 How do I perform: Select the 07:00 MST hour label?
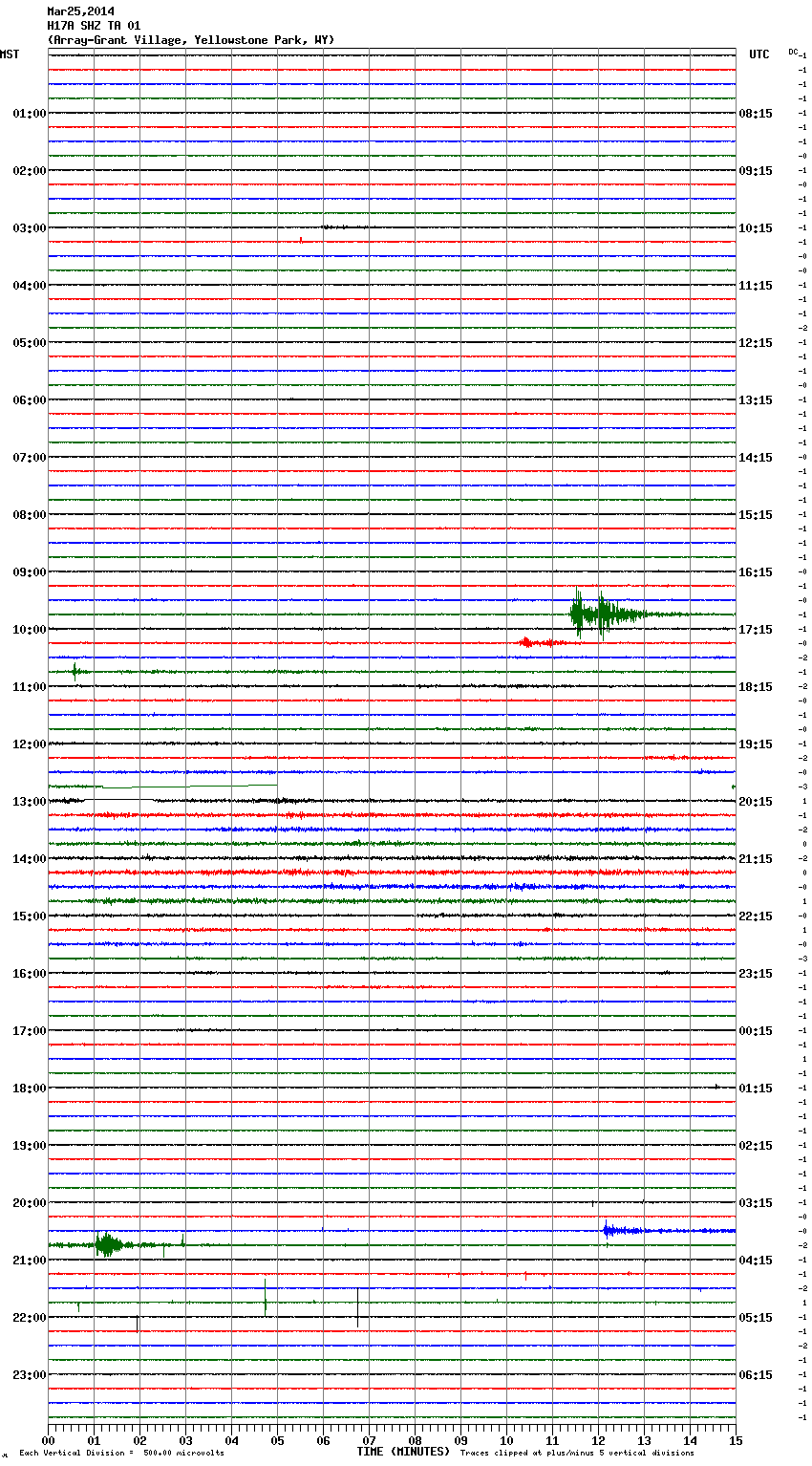29,458
